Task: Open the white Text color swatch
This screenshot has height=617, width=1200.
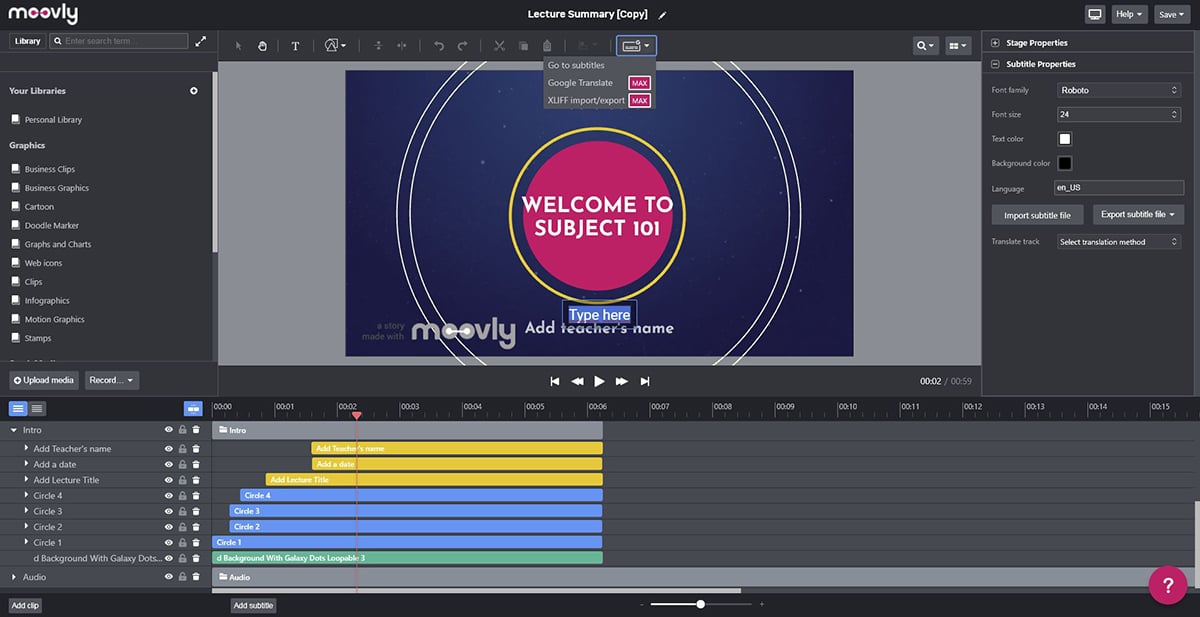Action: click(1065, 139)
